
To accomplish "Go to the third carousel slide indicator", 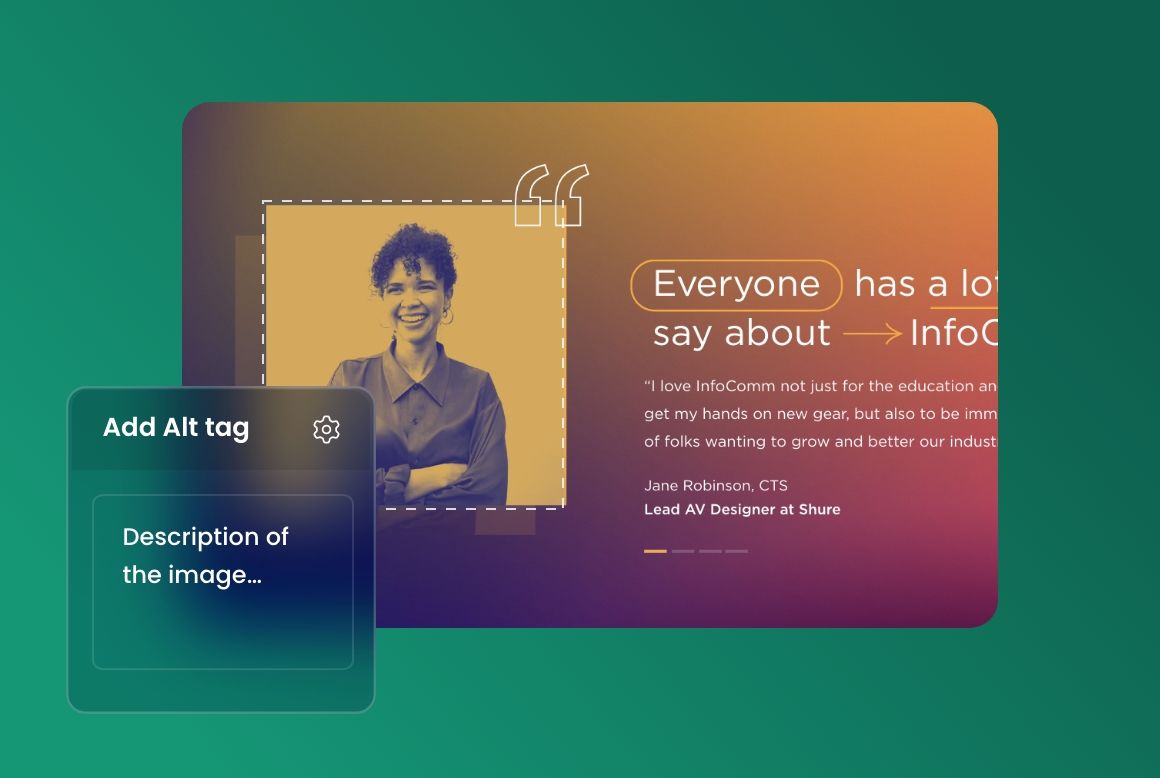I will pos(710,551).
